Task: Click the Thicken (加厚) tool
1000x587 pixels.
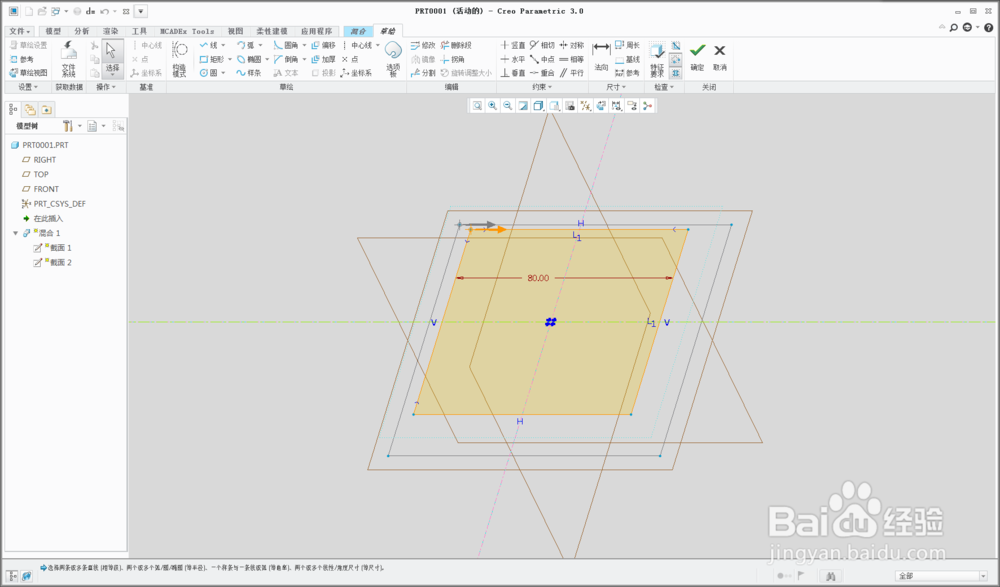Action: point(323,59)
